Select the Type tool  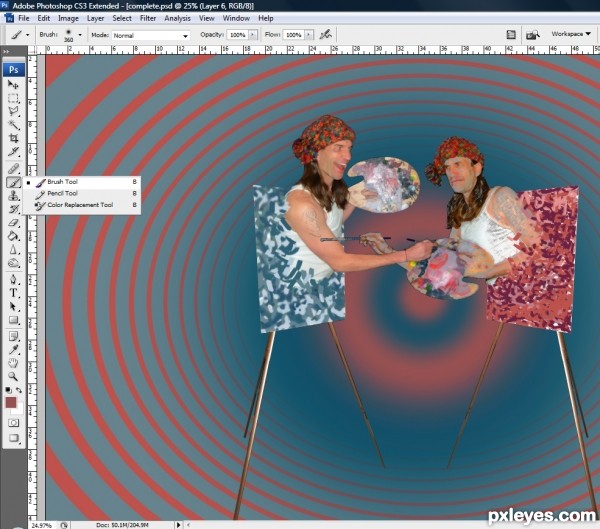coord(13,293)
